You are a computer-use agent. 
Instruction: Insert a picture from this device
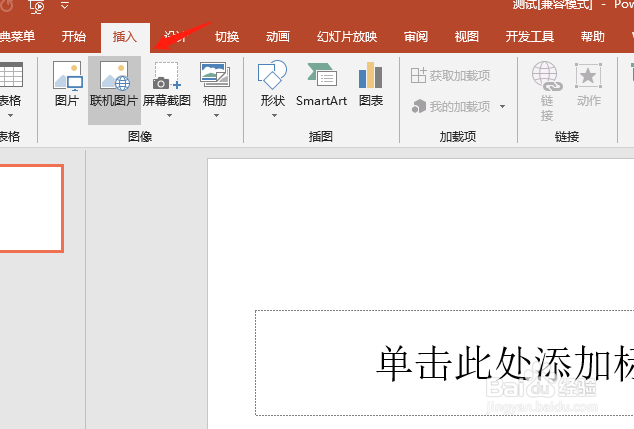coord(67,84)
